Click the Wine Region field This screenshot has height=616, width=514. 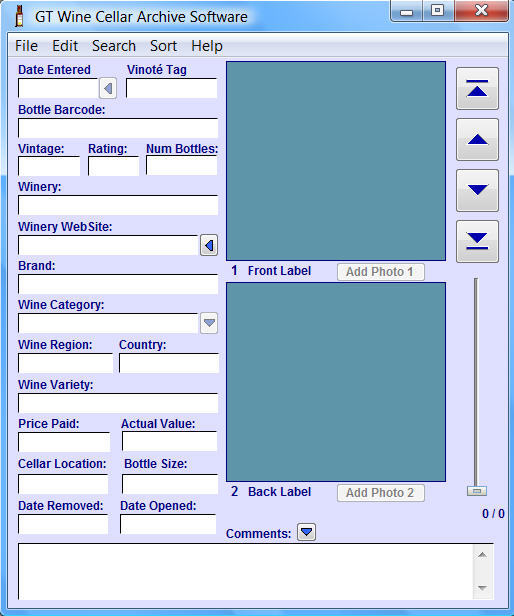point(65,363)
